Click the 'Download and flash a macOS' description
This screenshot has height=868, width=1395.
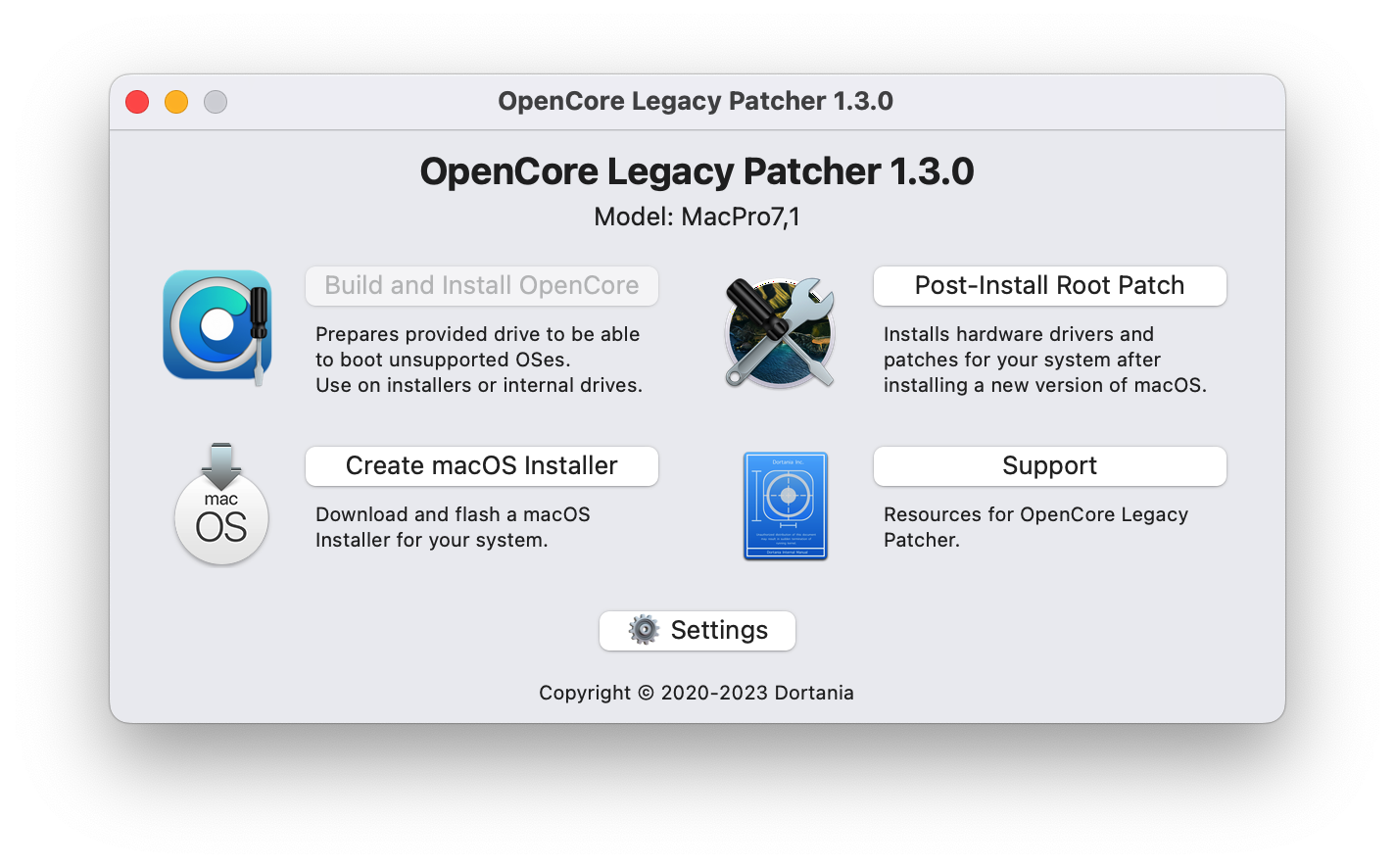click(453, 527)
